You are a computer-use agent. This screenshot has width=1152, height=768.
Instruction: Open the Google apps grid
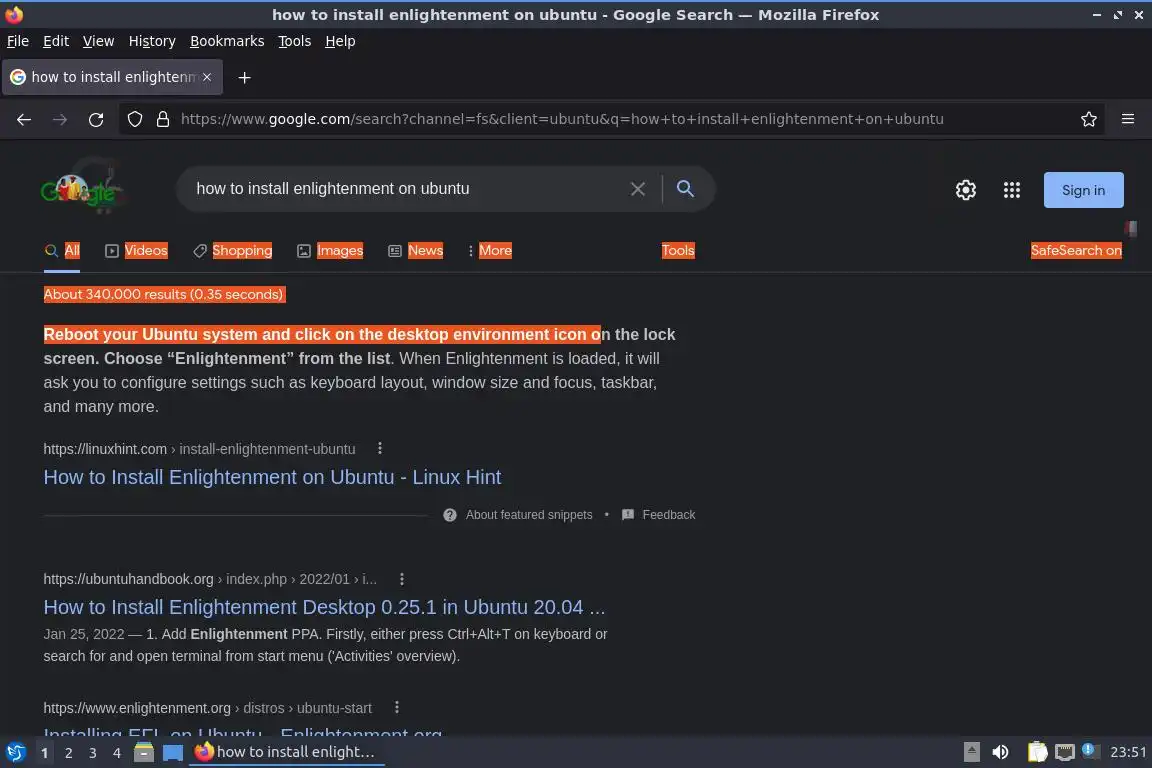coord(1012,190)
